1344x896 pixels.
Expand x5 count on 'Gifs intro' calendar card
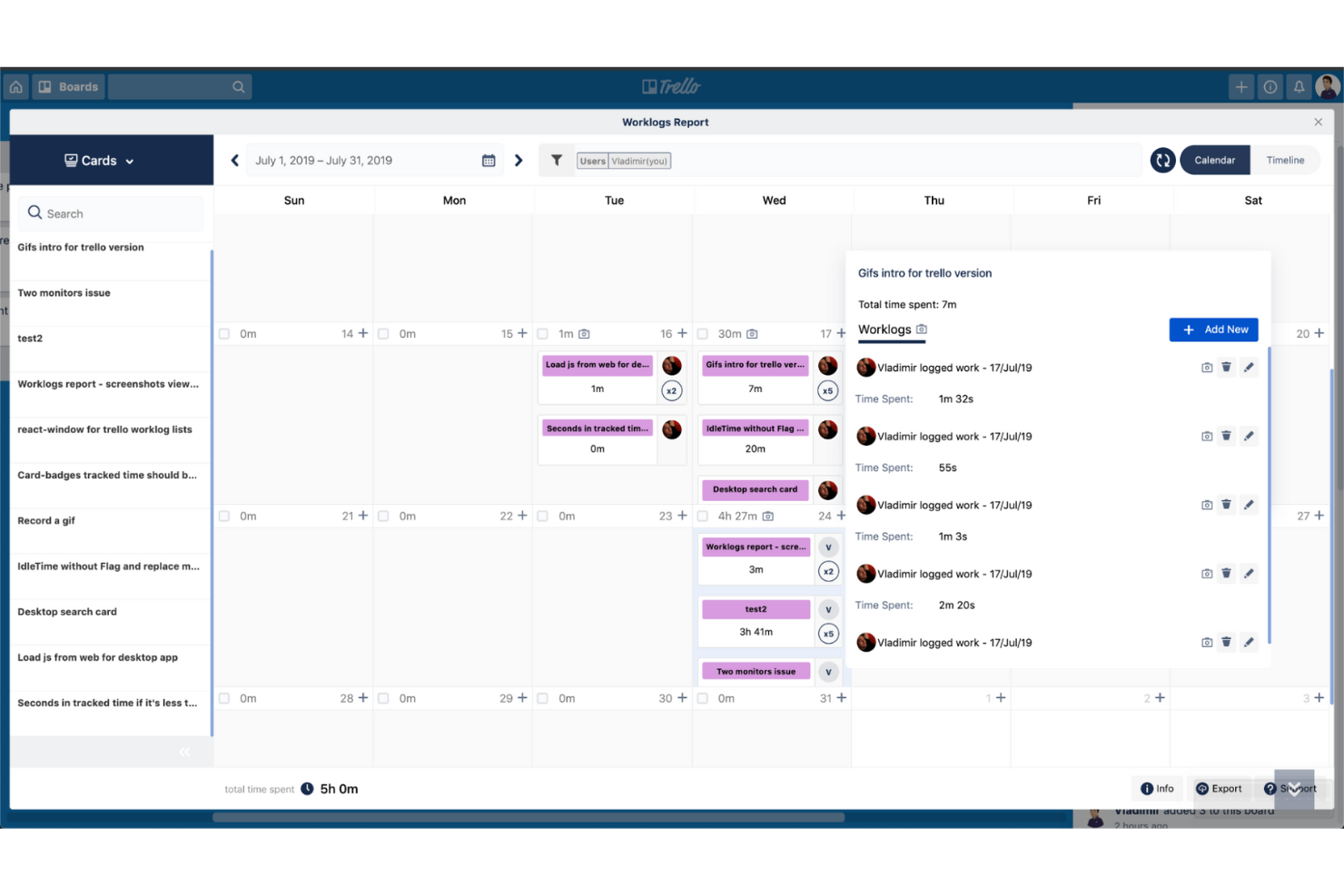click(x=828, y=391)
